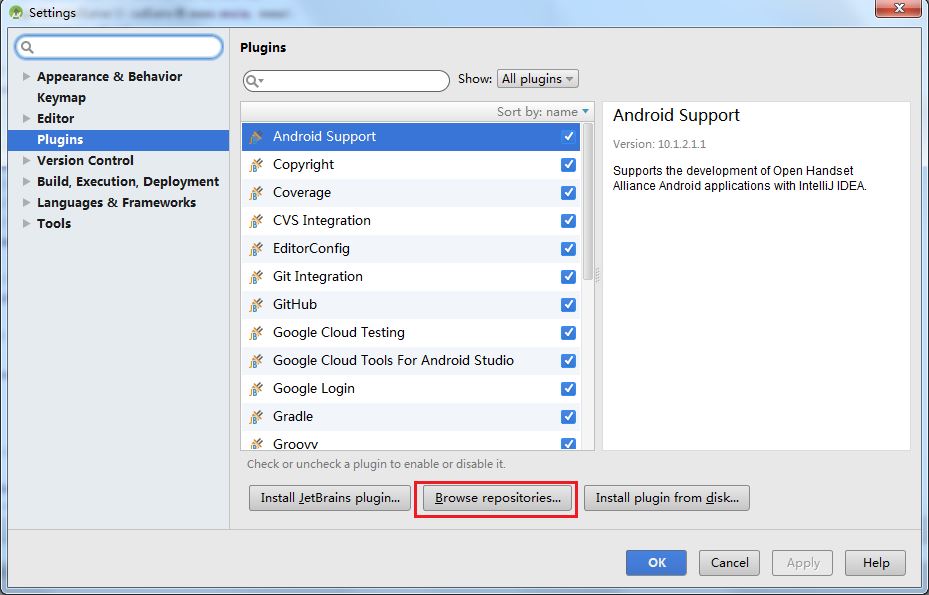Select the Copyright plugin row
Image resolution: width=929 pixels, height=595 pixels.
coord(411,165)
